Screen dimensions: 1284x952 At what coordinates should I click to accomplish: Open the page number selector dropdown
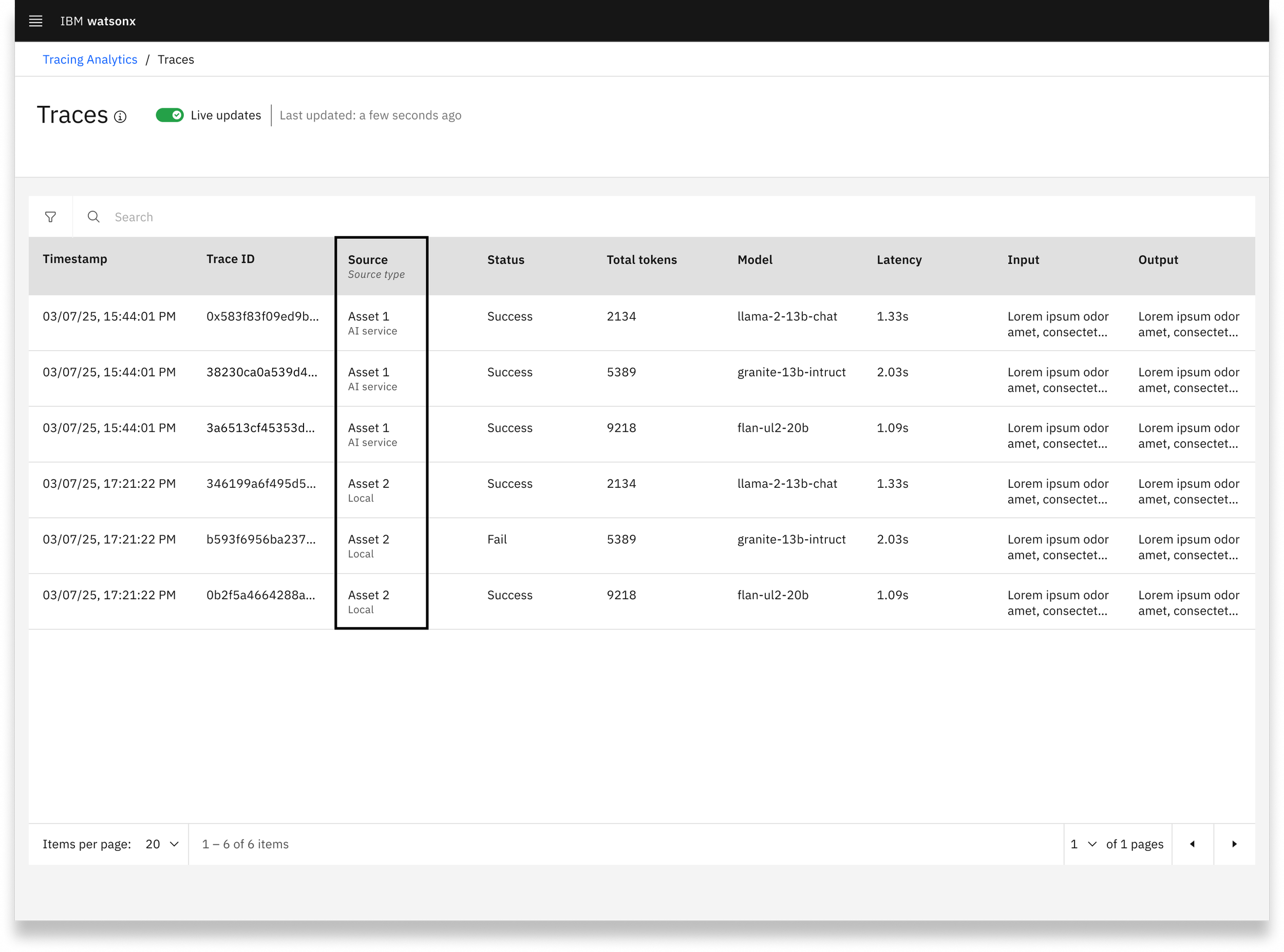click(1084, 845)
